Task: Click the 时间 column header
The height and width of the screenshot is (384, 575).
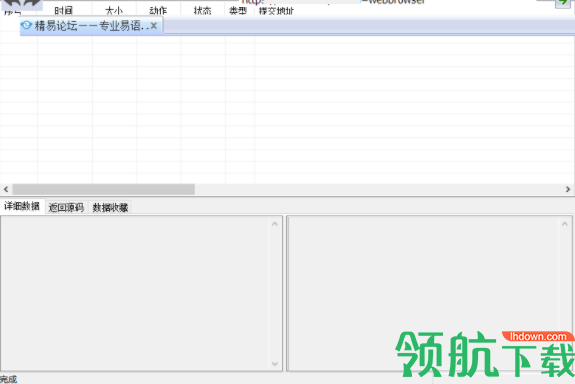Action: [x=64, y=11]
